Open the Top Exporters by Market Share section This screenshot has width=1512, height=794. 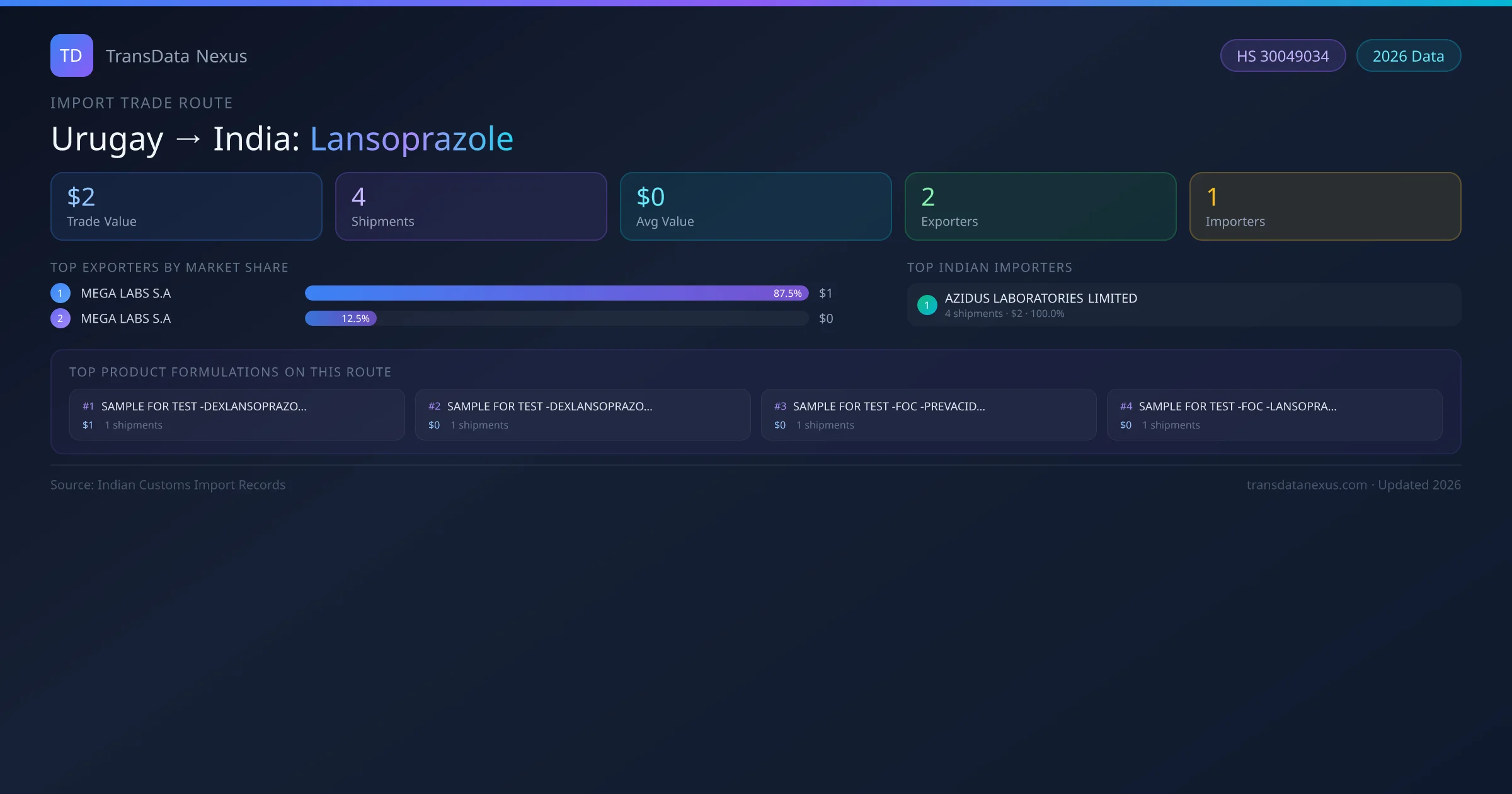(x=169, y=267)
